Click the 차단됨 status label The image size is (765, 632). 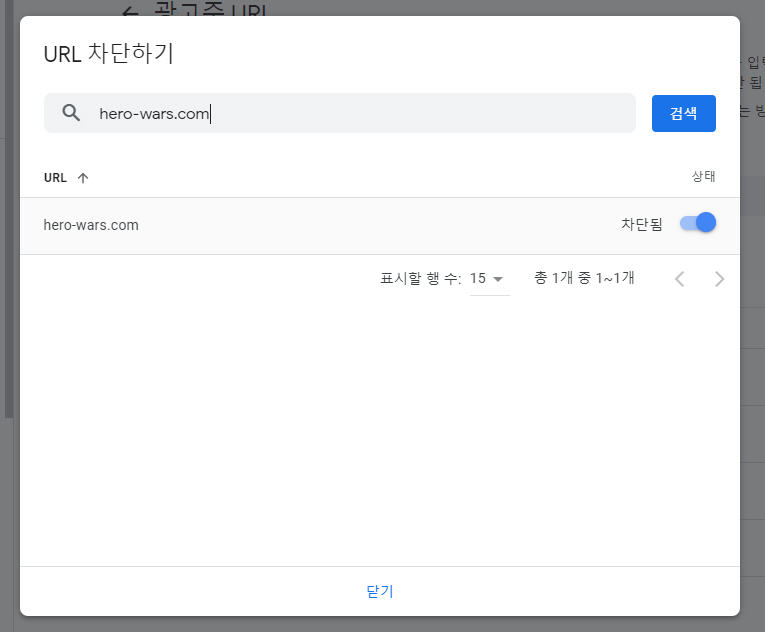click(x=642, y=224)
